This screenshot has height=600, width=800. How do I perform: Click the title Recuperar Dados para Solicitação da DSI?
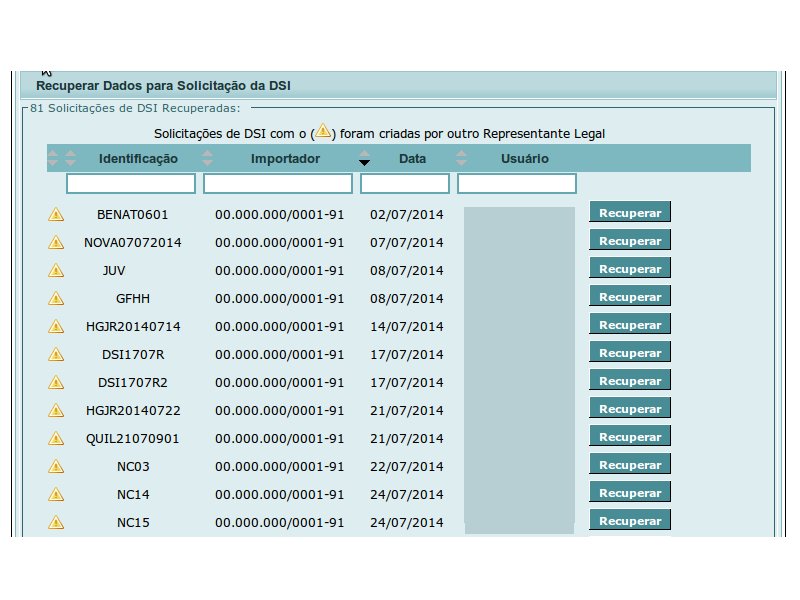pyautogui.click(x=163, y=86)
